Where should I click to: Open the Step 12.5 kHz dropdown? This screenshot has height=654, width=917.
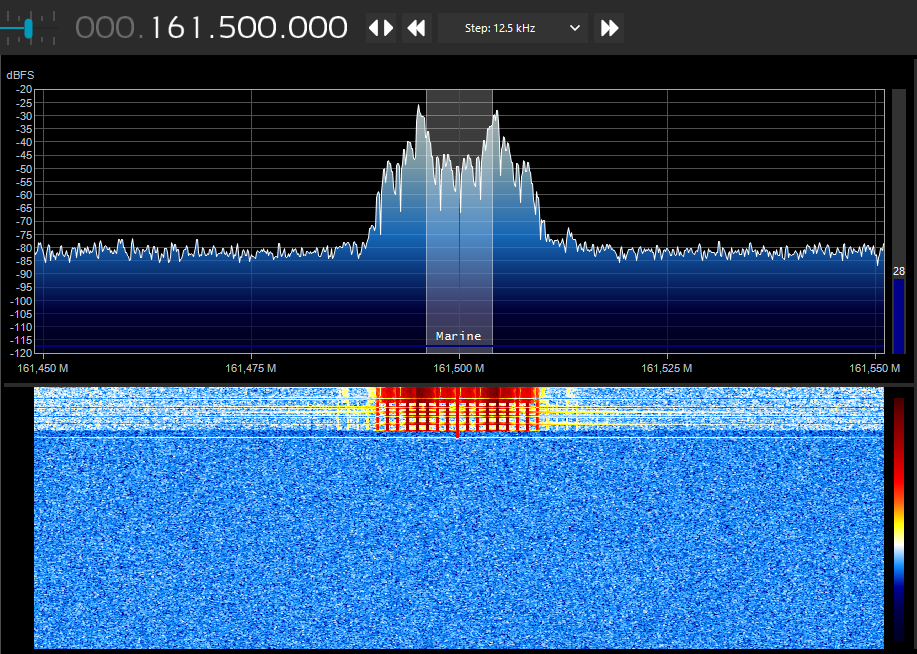(x=513, y=28)
